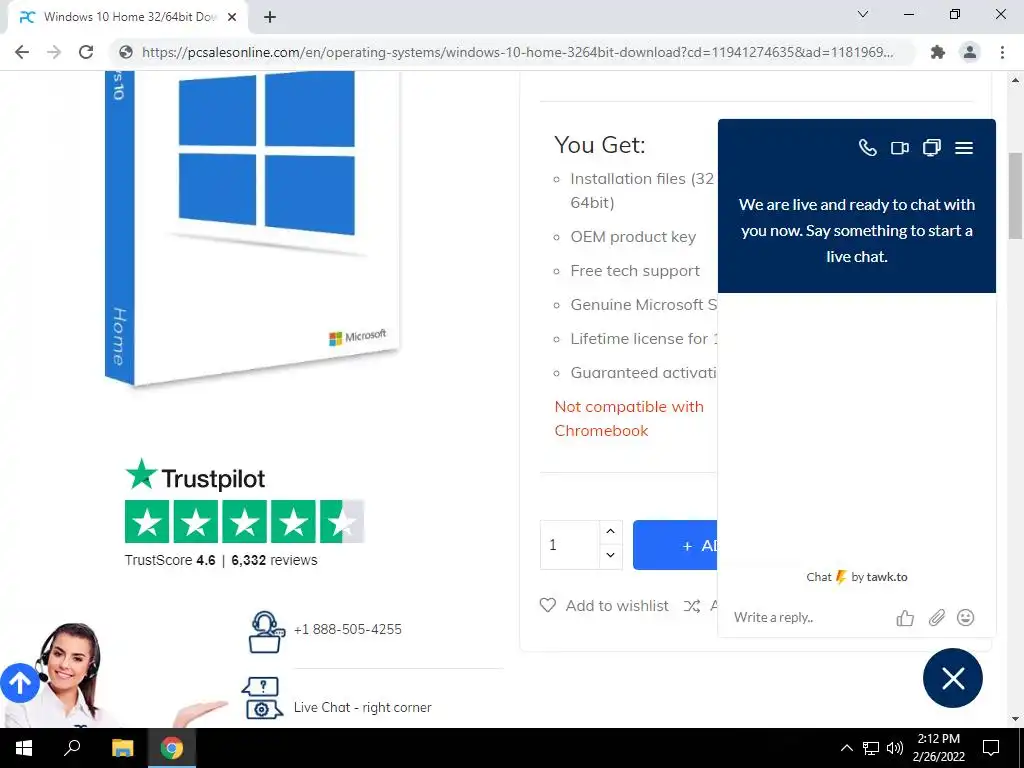Image resolution: width=1024 pixels, height=768 pixels.
Task: View site information globe icon
Action: tap(126, 52)
